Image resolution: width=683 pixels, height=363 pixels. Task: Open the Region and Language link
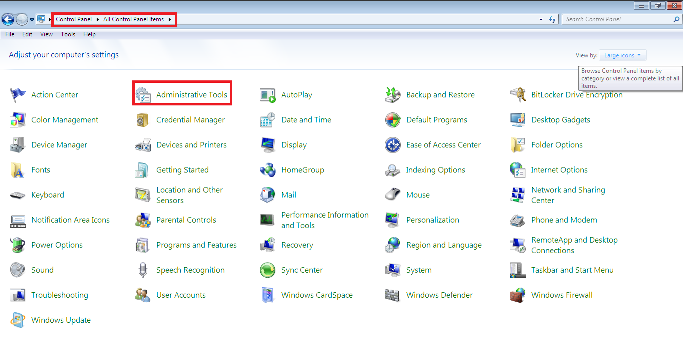(x=444, y=245)
